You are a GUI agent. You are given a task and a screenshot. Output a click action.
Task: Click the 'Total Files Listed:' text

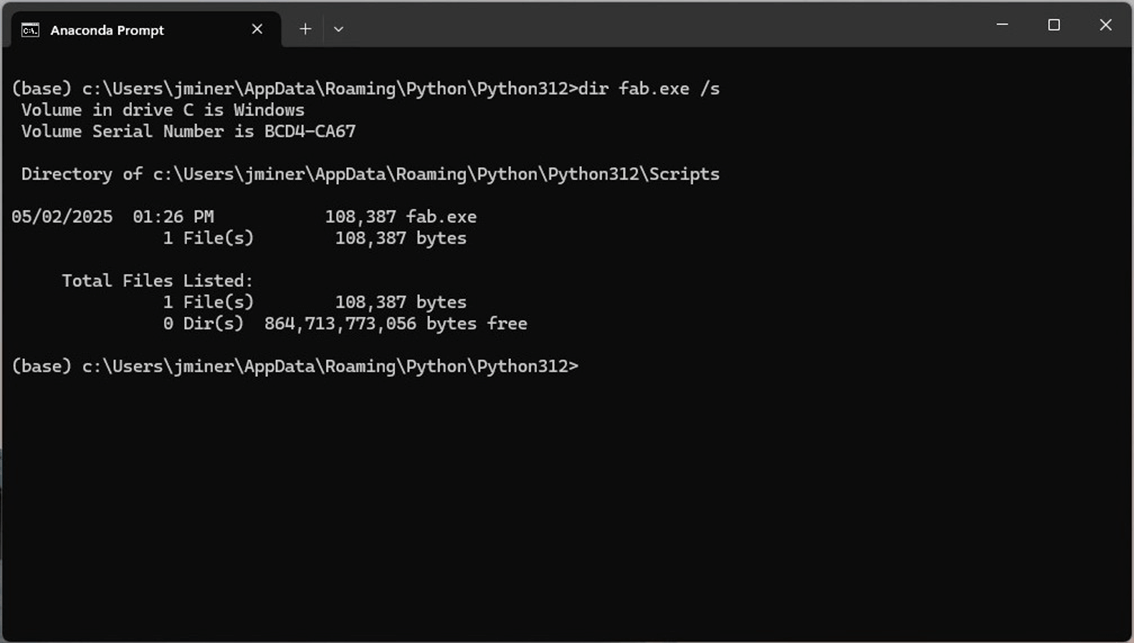157,281
